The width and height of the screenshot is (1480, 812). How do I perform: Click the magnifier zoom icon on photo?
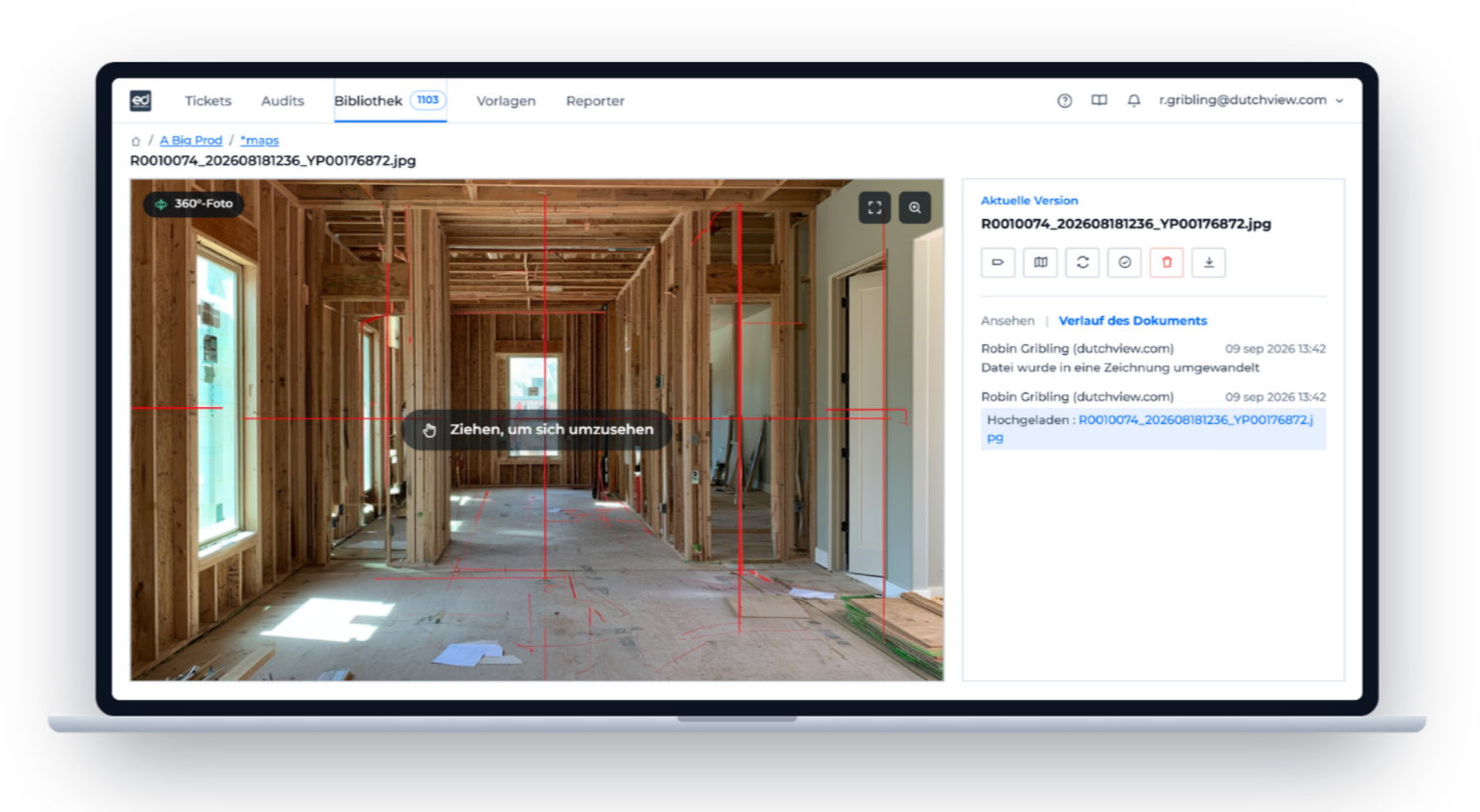pos(915,207)
